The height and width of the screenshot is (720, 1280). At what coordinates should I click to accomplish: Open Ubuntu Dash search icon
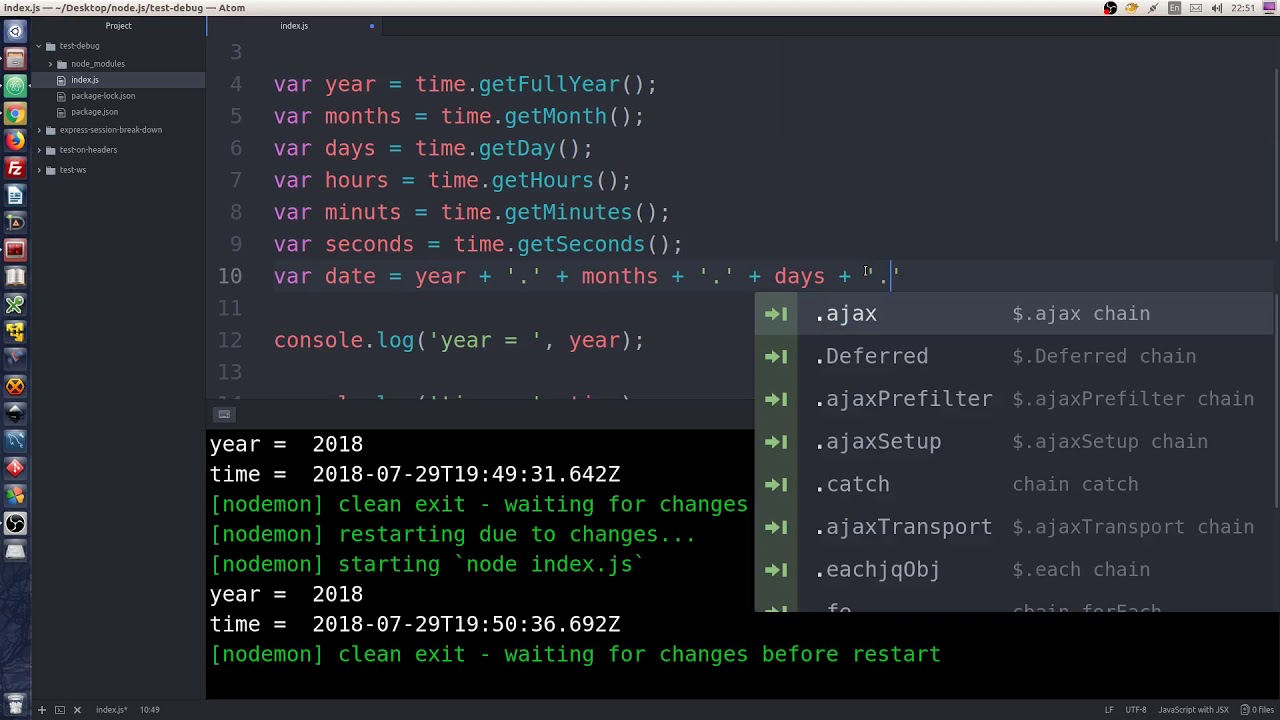pyautogui.click(x=15, y=32)
